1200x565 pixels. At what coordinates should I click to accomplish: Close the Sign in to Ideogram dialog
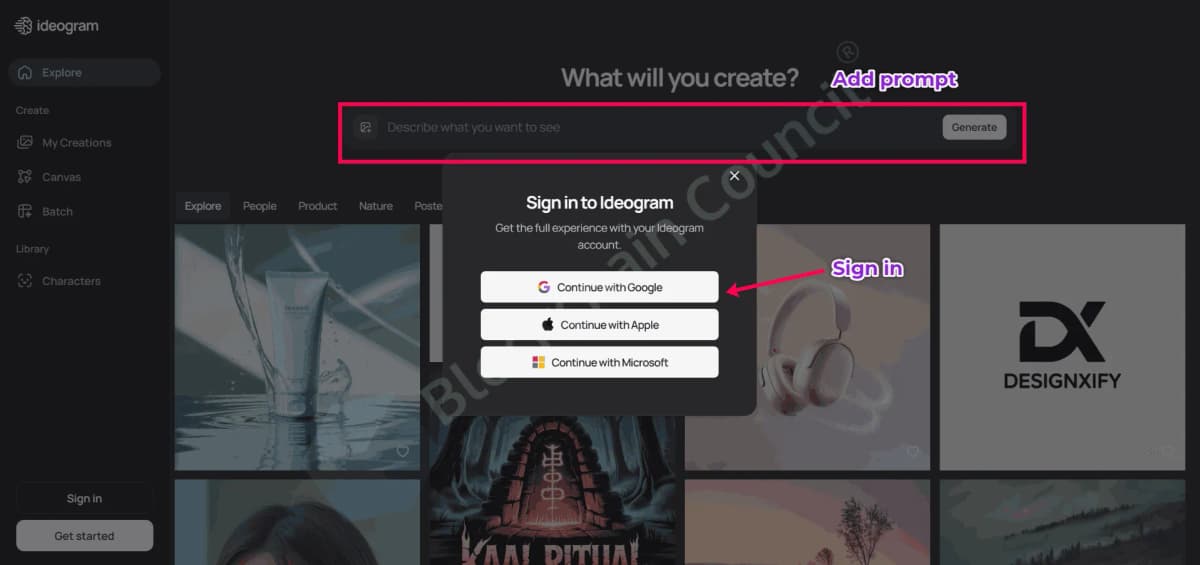pos(734,176)
